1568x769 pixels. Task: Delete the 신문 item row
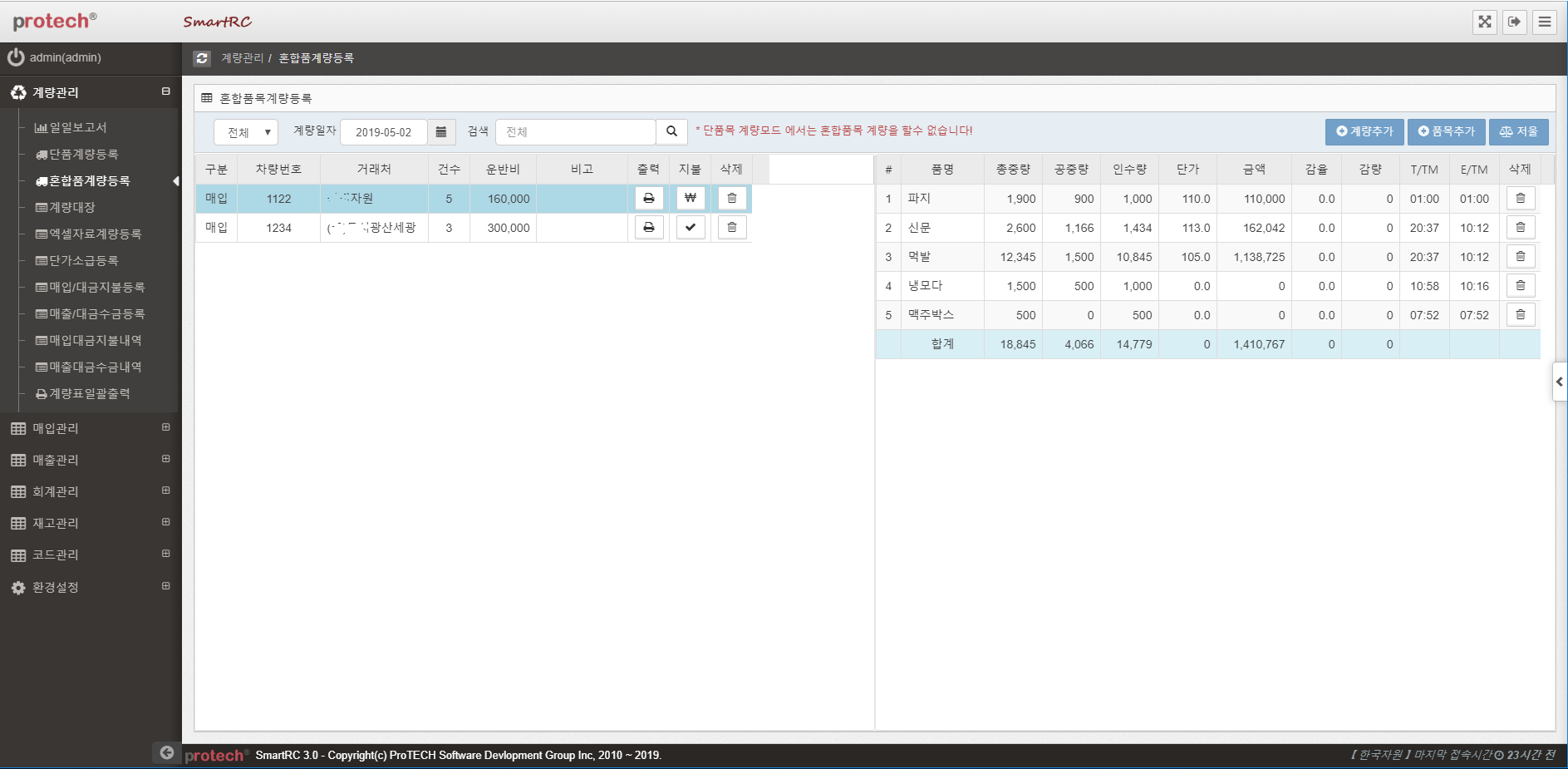[x=1521, y=228]
